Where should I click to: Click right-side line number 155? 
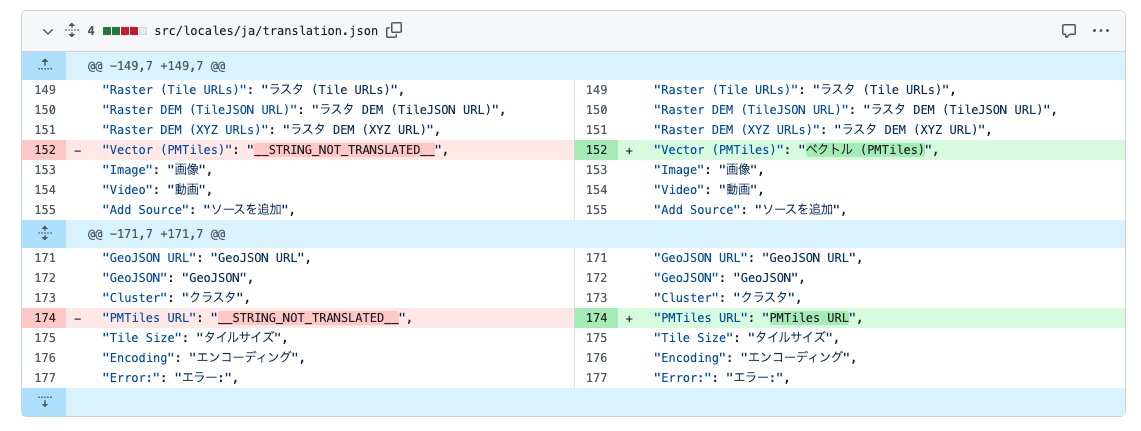[x=596, y=210]
